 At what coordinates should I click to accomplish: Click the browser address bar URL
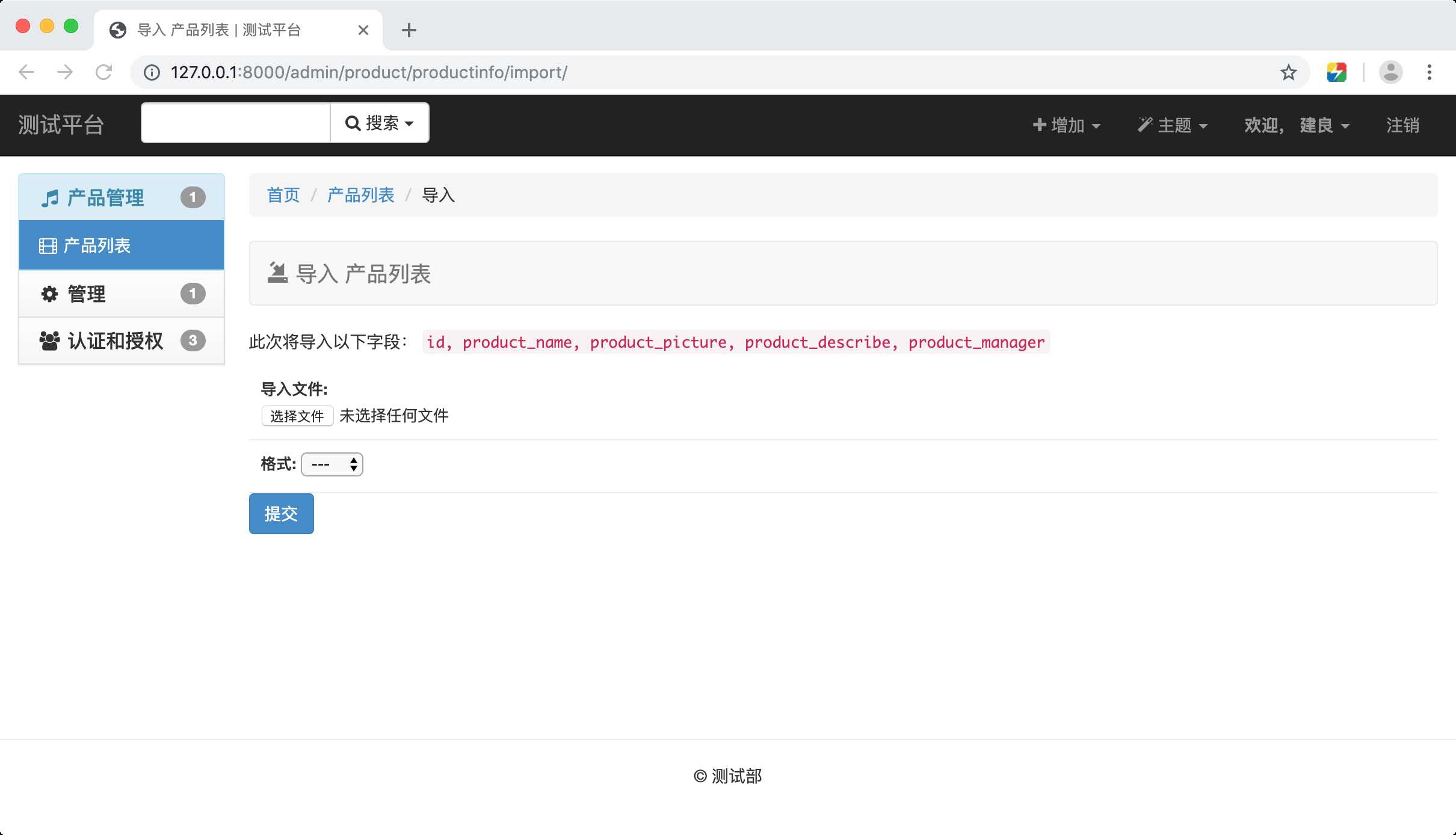(369, 73)
